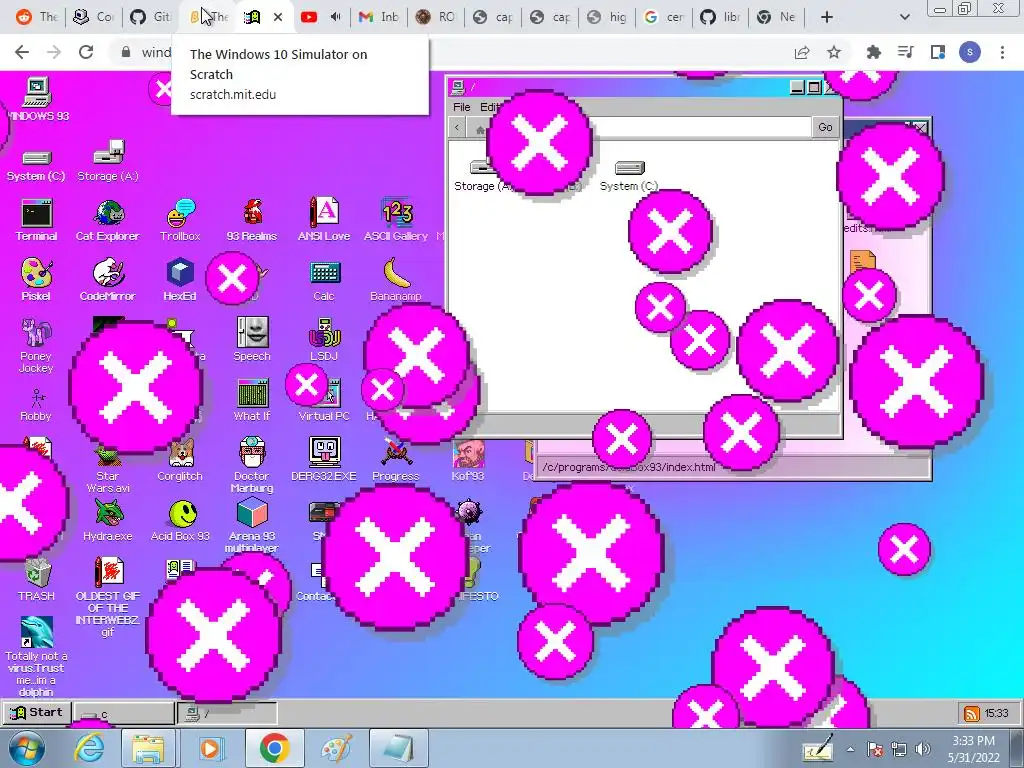The width and height of the screenshot is (1024, 768).
Task: Bookmark this page with the star
Action: pyautogui.click(x=834, y=52)
